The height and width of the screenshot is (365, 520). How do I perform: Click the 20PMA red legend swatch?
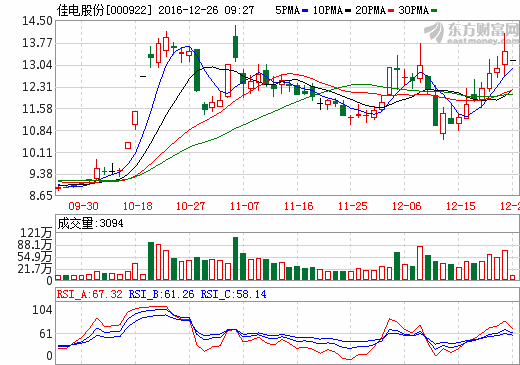pyautogui.click(x=391, y=11)
